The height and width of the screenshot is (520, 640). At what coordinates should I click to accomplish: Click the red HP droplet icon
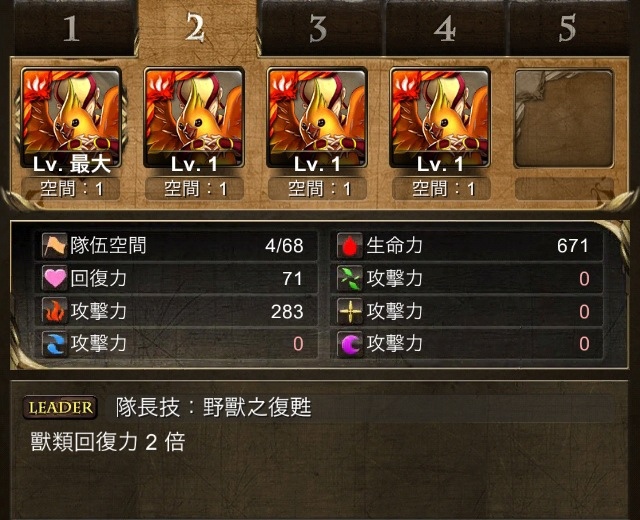[x=350, y=245]
